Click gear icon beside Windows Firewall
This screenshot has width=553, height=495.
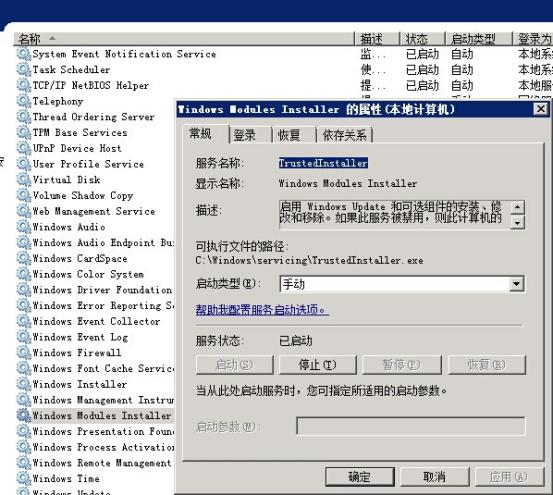point(24,353)
